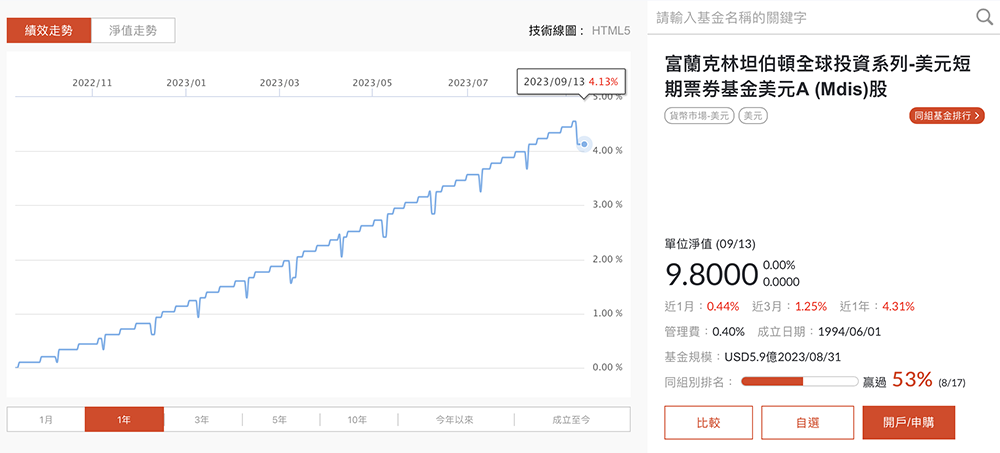Show 今年以來 performance range

click(x=454, y=419)
